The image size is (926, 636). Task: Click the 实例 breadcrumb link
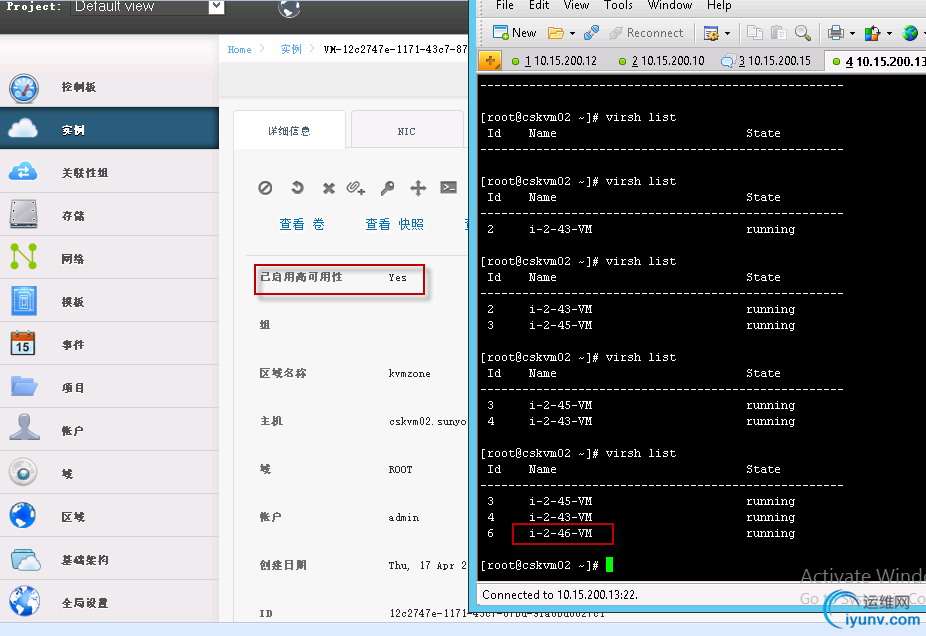(x=291, y=50)
